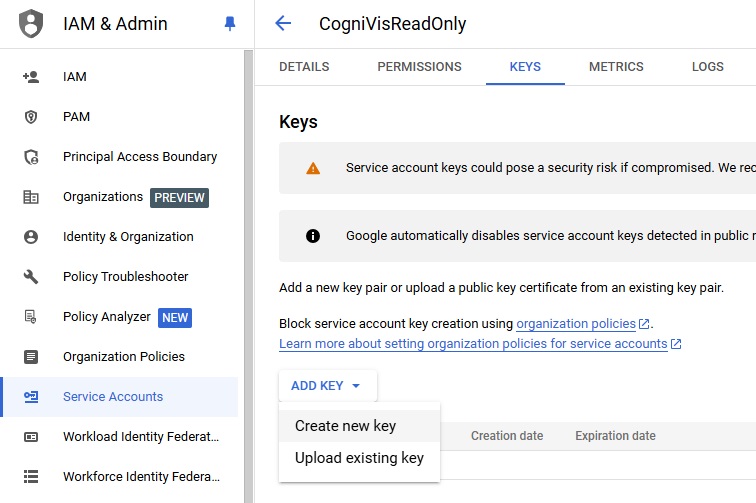Click the Policy Troubleshooter wrench icon
This screenshot has width=756, height=503.
(x=31, y=277)
